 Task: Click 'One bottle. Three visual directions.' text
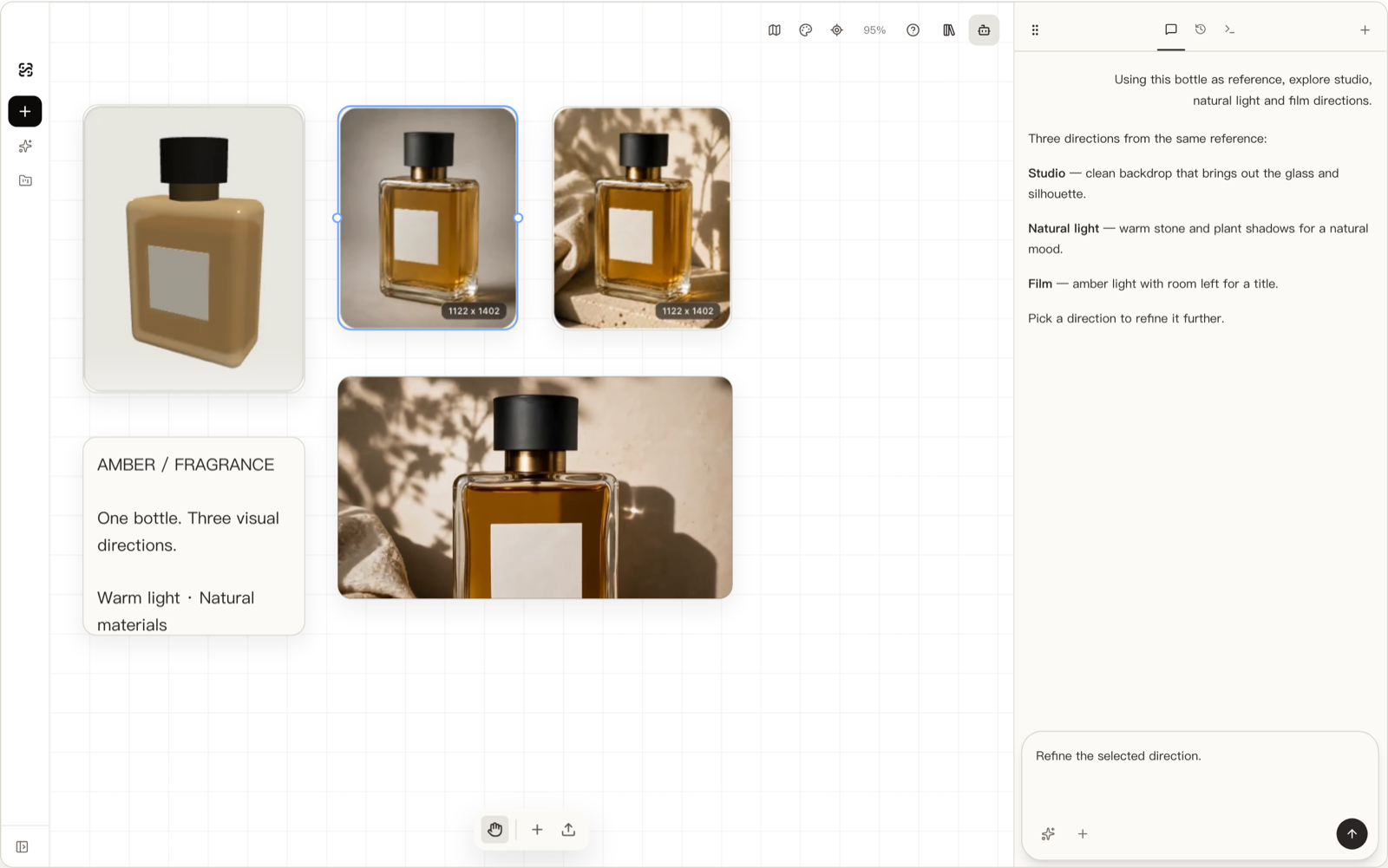coord(188,532)
